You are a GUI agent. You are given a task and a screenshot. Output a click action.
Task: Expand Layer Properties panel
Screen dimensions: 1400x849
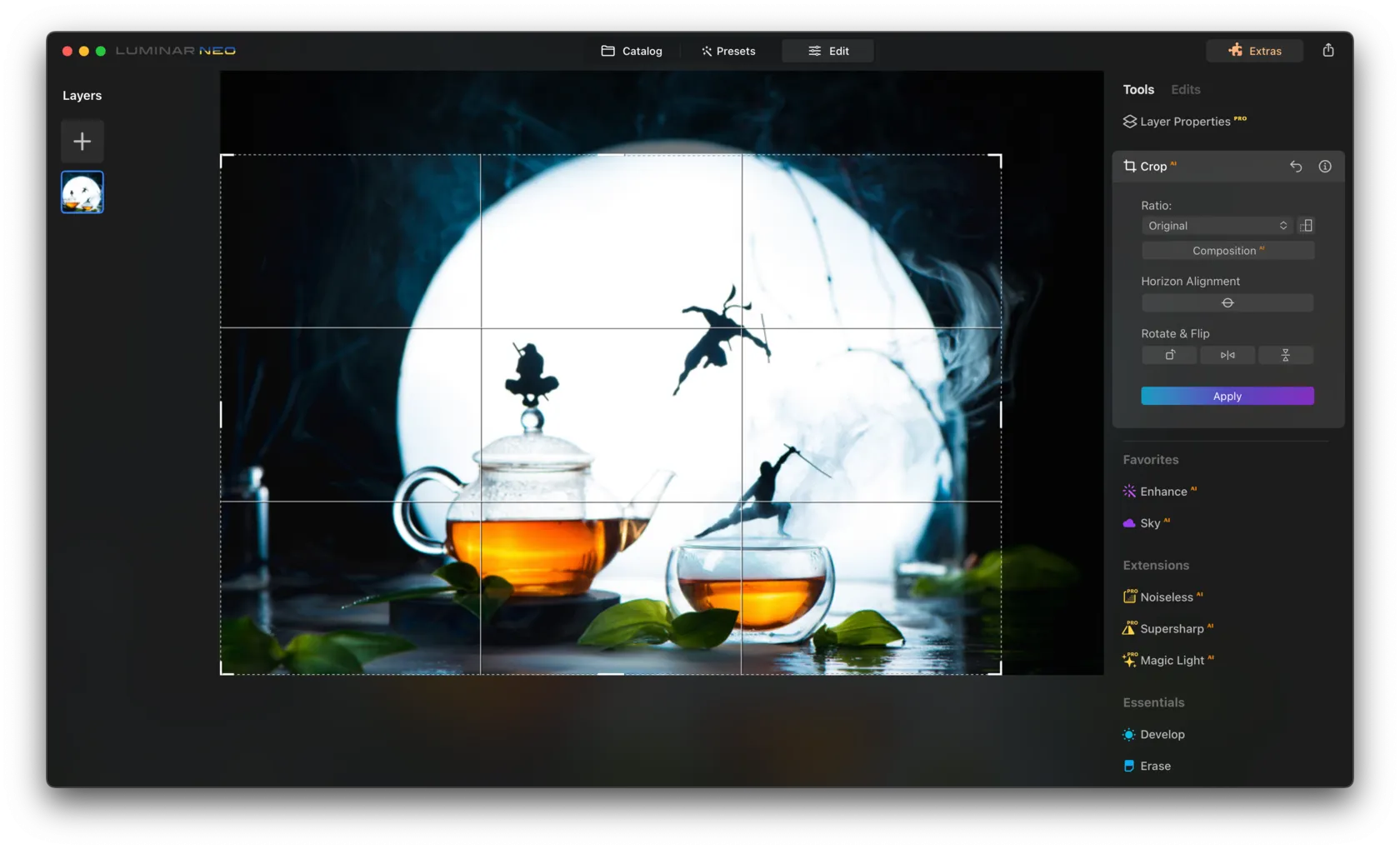(1184, 122)
